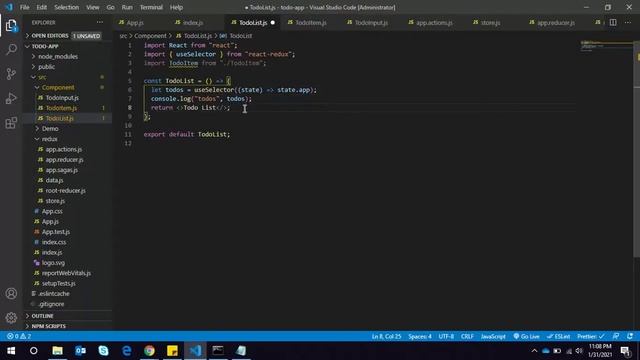This screenshot has height=360, width=640.
Task: Open Outlook from the taskbar
Action: pos(80,351)
